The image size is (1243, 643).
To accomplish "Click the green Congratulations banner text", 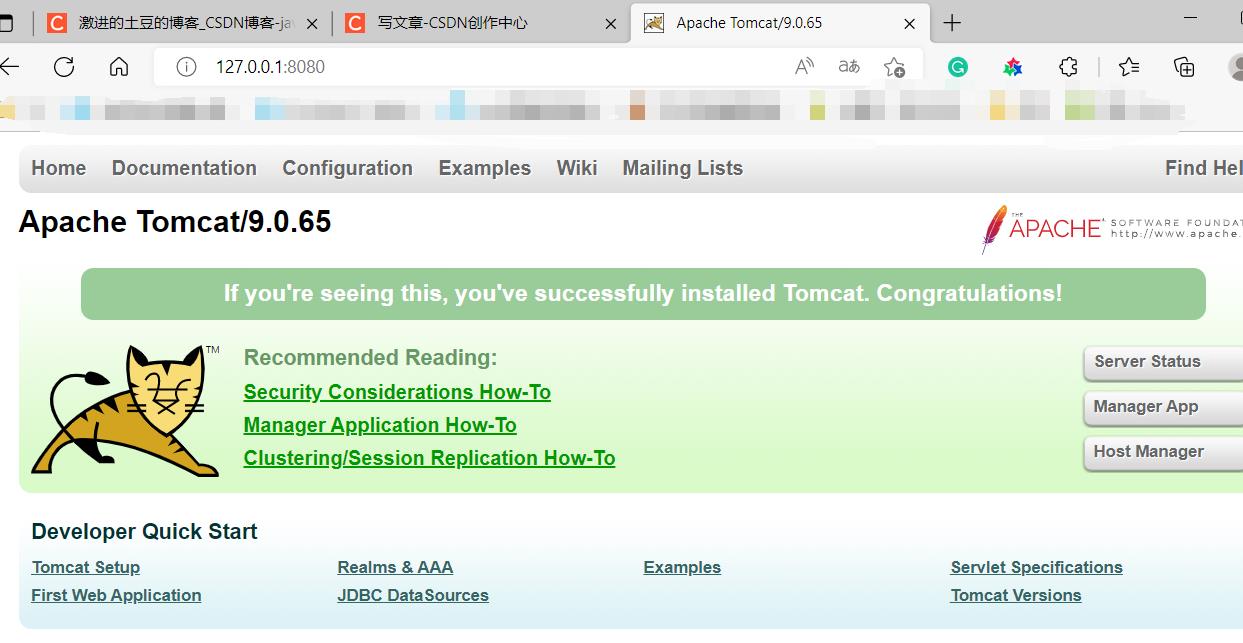I will click(x=643, y=293).
